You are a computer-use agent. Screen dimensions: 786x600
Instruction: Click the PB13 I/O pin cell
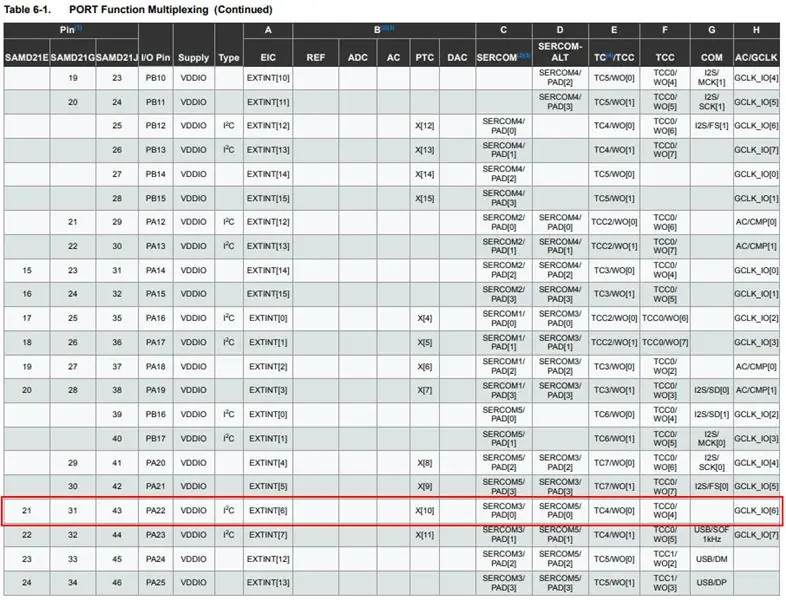tap(155, 150)
